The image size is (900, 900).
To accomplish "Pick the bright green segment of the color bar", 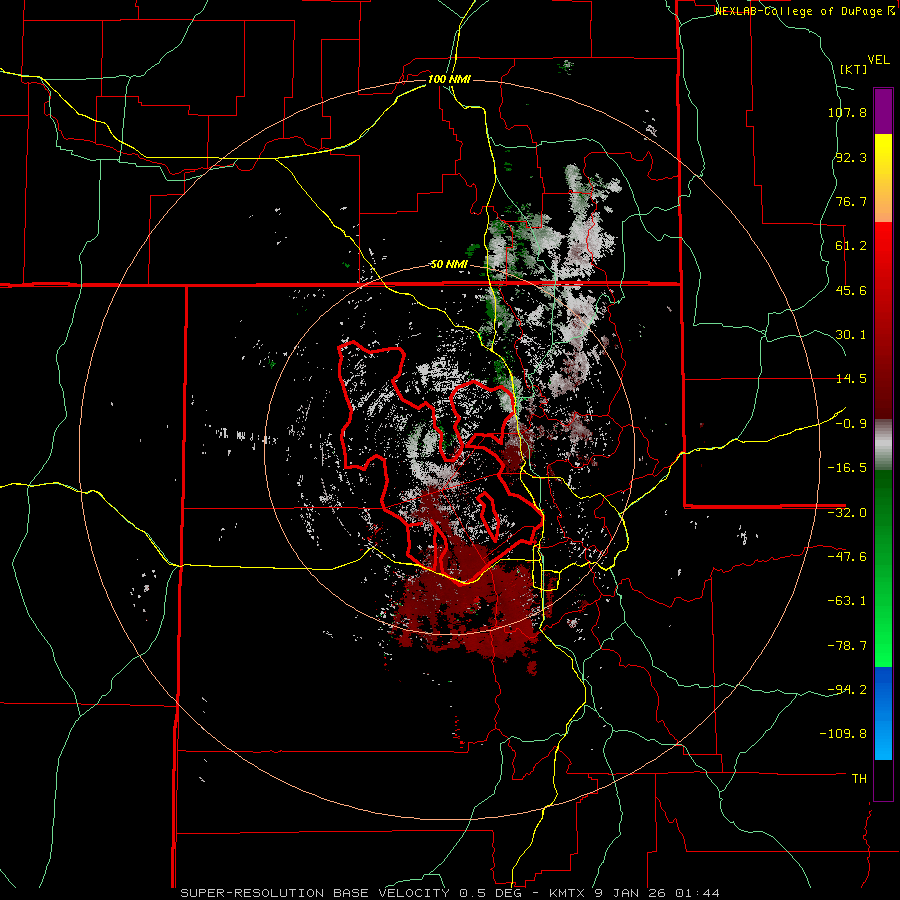I will click(x=883, y=568).
